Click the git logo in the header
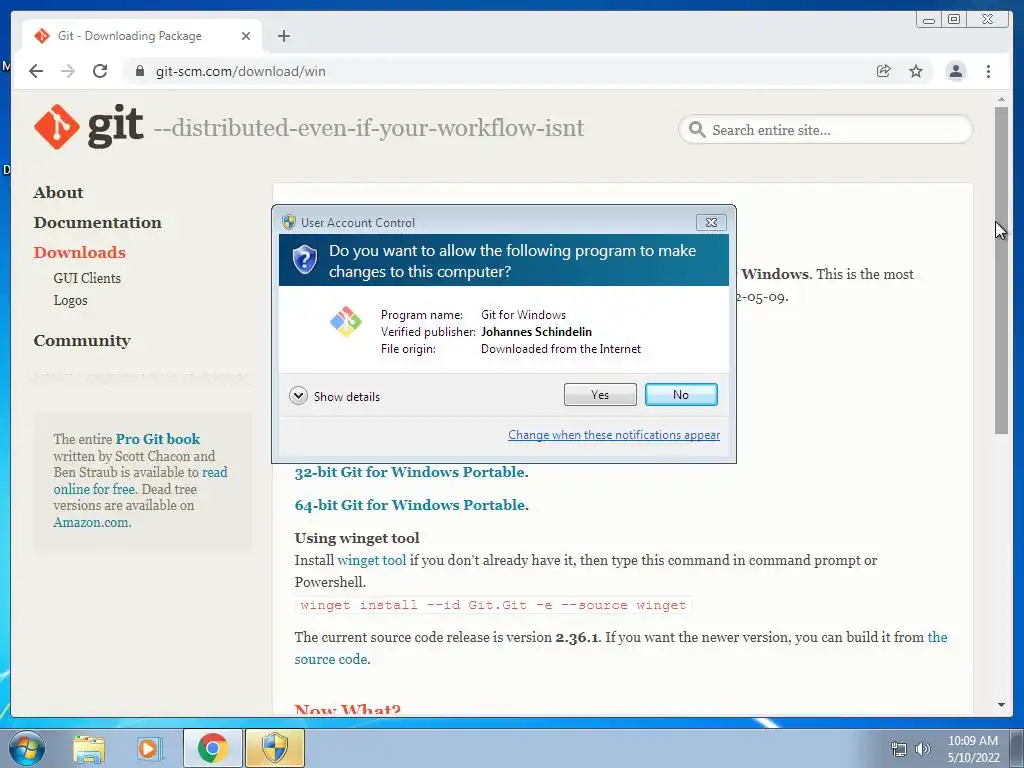 tap(89, 126)
